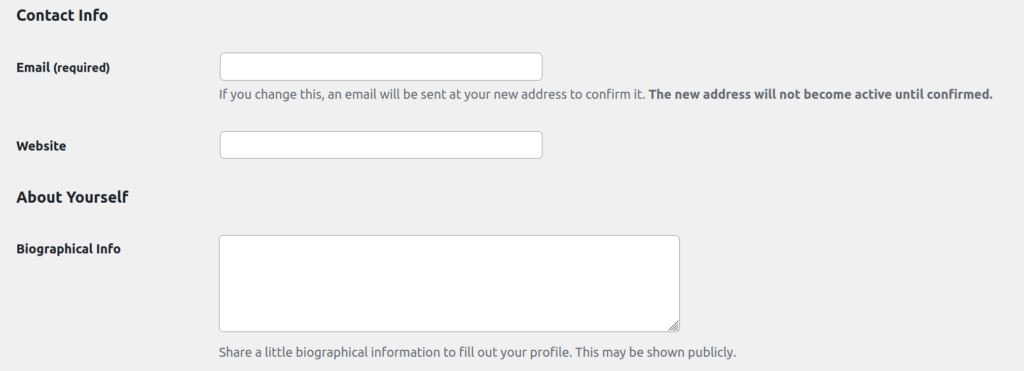Click 'This may be shown publicly' text
1024x371 pixels.
point(656,352)
